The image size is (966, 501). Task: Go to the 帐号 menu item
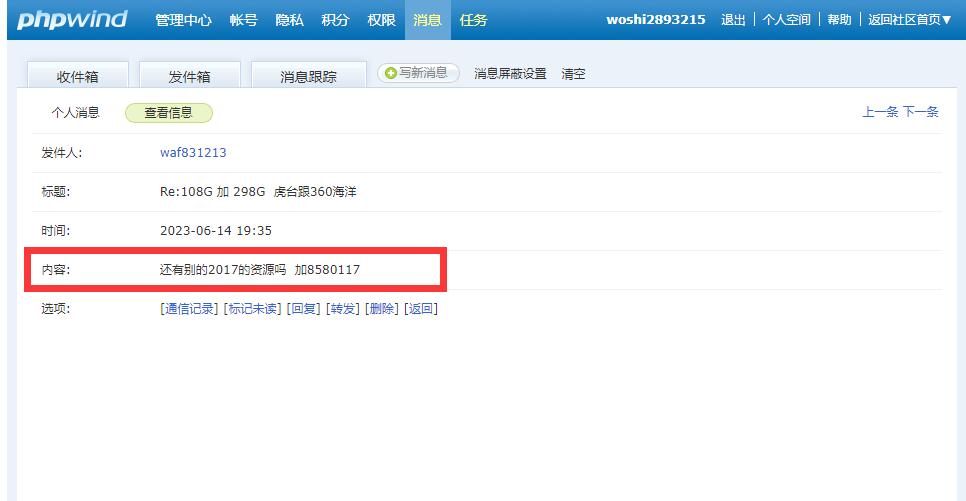(x=243, y=20)
